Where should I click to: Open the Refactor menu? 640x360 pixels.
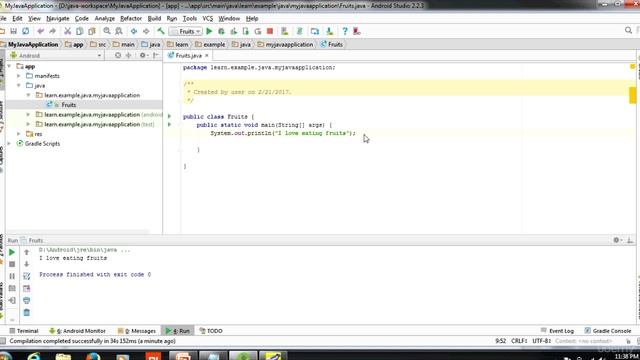[131, 19]
